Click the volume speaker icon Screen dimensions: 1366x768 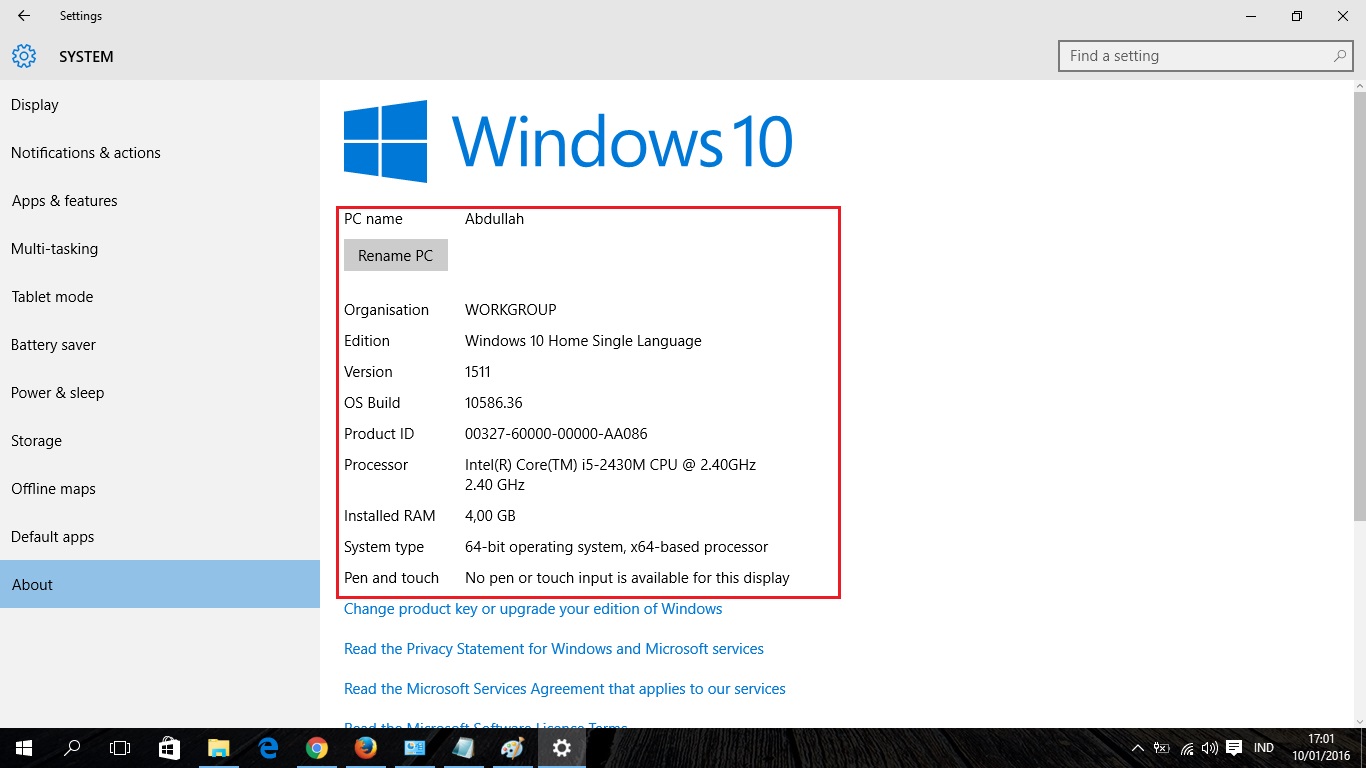coord(1210,748)
